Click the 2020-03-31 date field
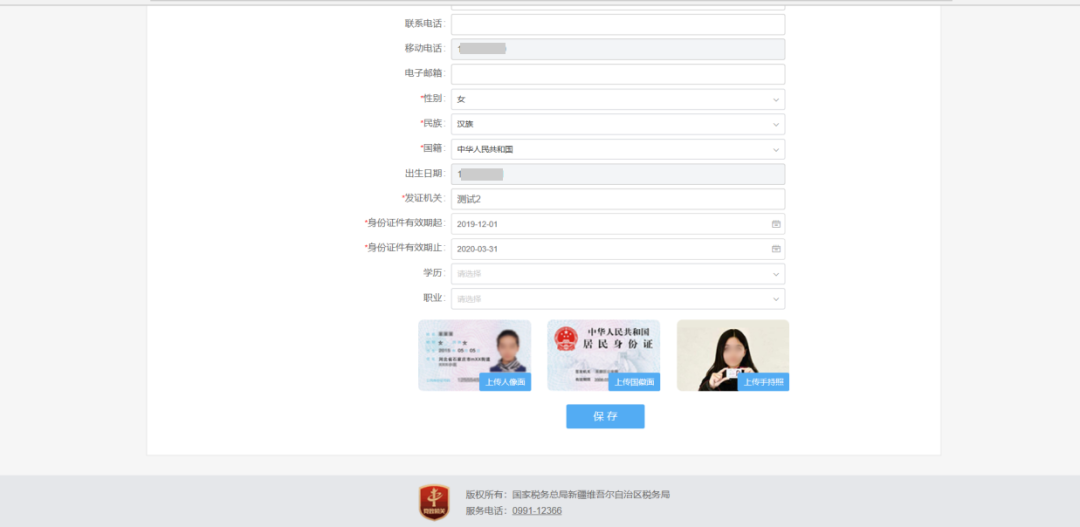Image resolution: width=1080 pixels, height=527 pixels. pyautogui.click(x=618, y=249)
